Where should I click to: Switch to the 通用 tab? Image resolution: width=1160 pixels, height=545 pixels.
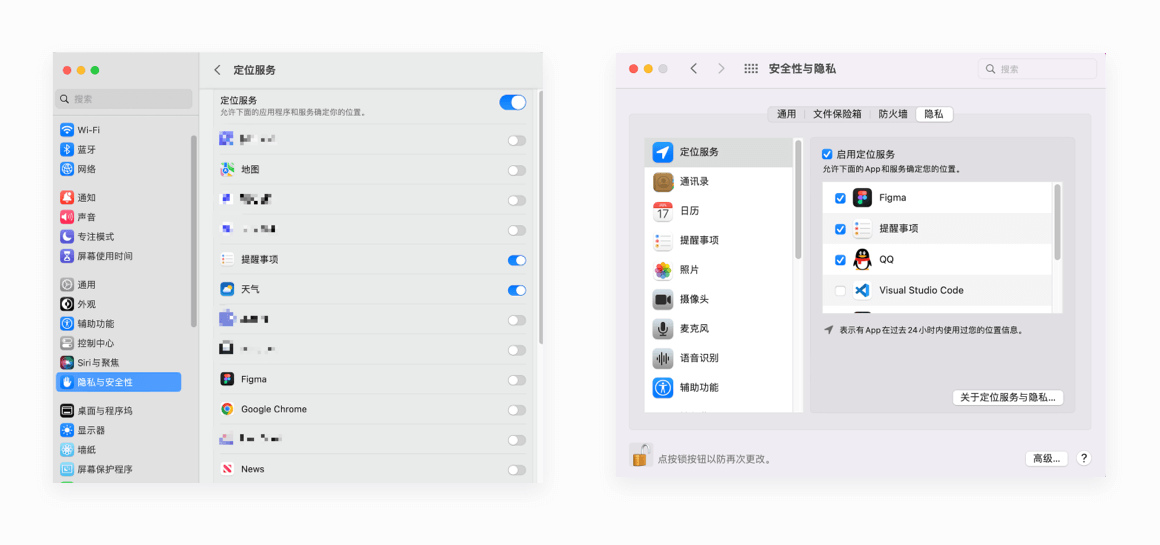coord(786,114)
